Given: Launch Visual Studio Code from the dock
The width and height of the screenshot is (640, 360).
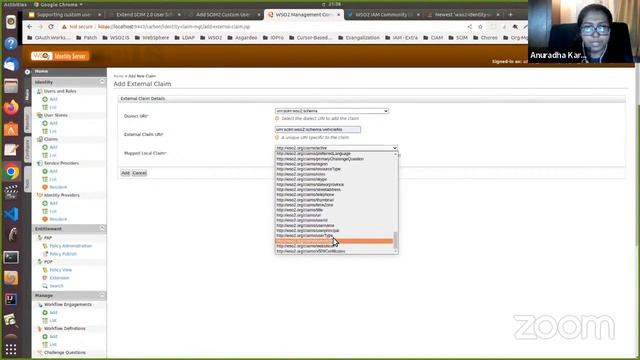Looking at the screenshot, I should click(x=11, y=214).
